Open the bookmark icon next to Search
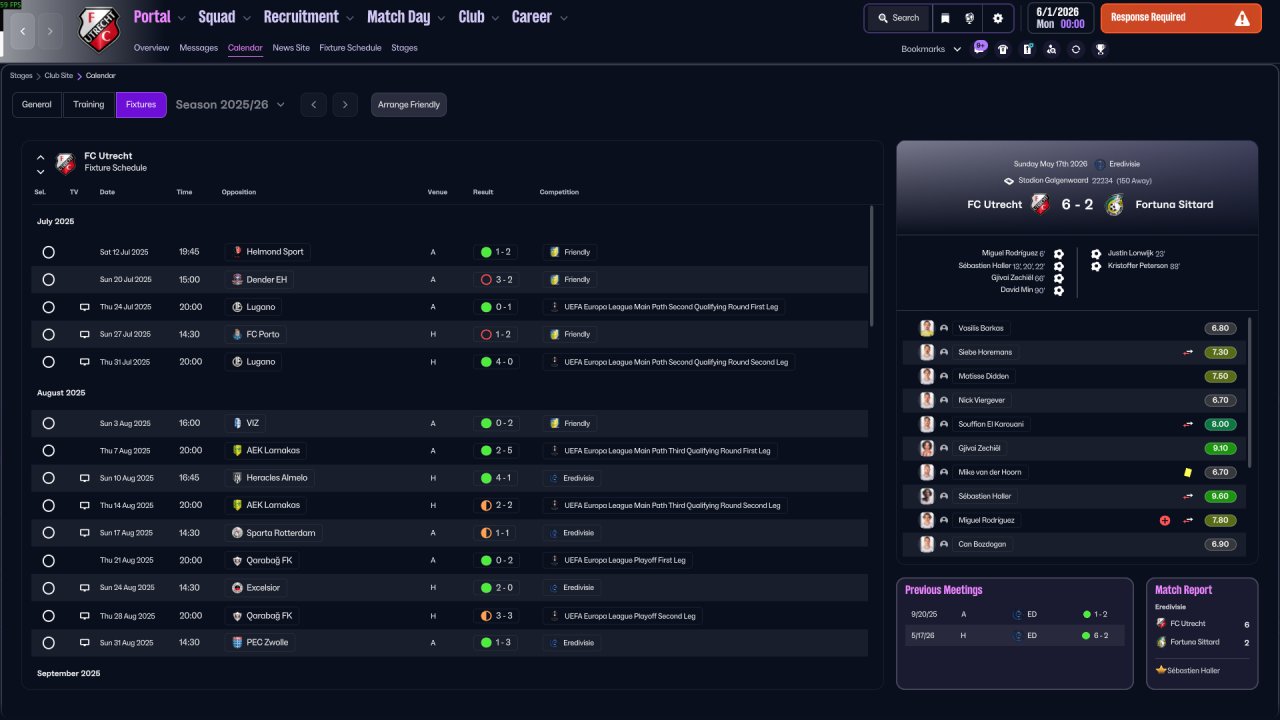Screen dimensions: 1280x720 945,18
